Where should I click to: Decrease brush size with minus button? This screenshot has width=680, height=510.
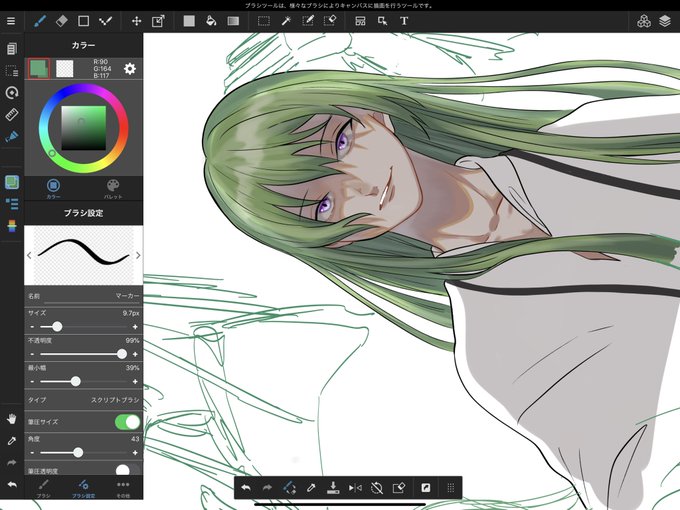point(32,327)
